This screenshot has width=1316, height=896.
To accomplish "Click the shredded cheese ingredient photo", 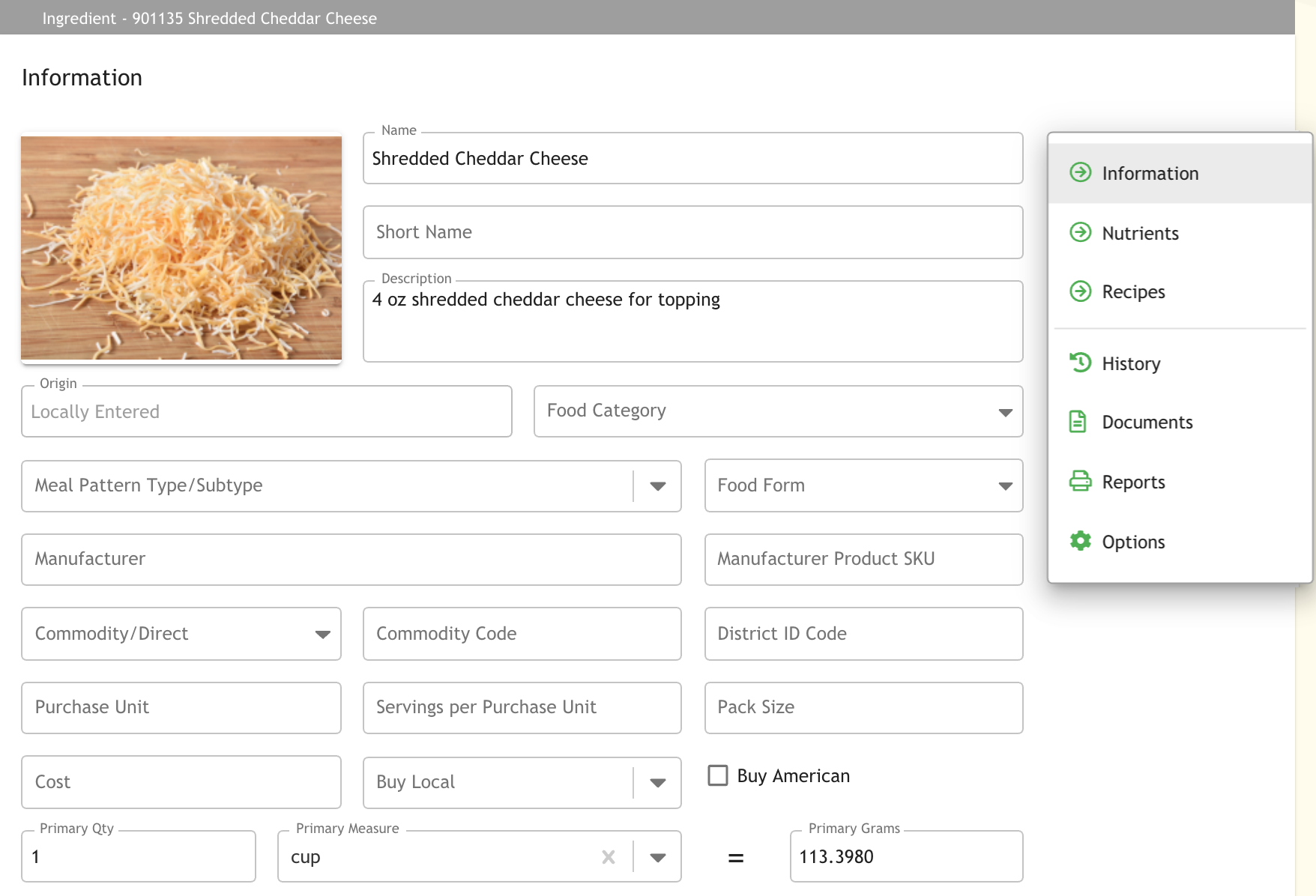I will click(181, 248).
